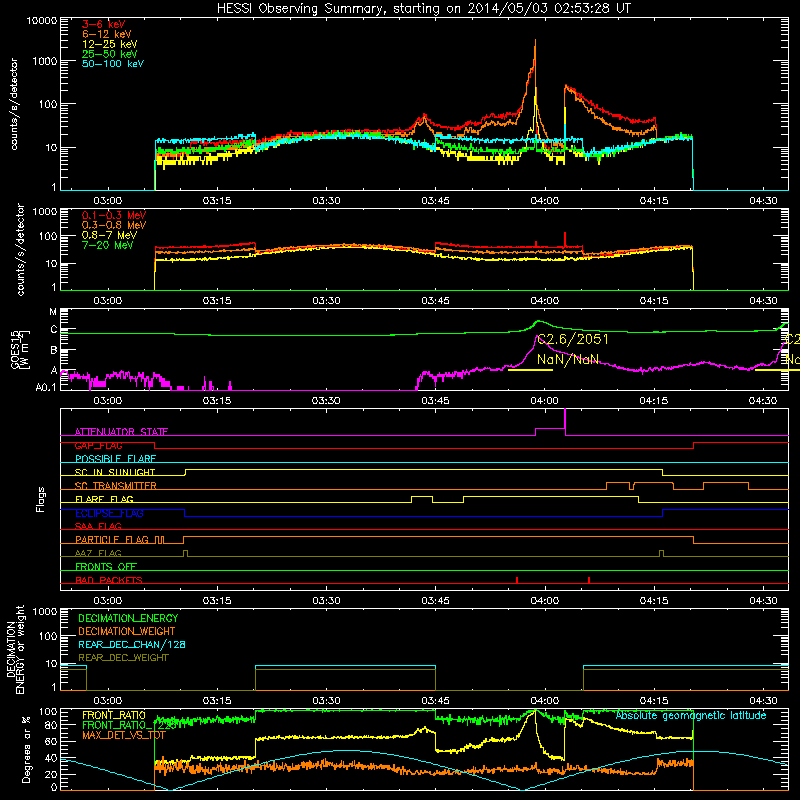The width and height of the screenshot is (800, 800).
Task: Select the FRONTS_OFF flag label
Action: [106, 567]
